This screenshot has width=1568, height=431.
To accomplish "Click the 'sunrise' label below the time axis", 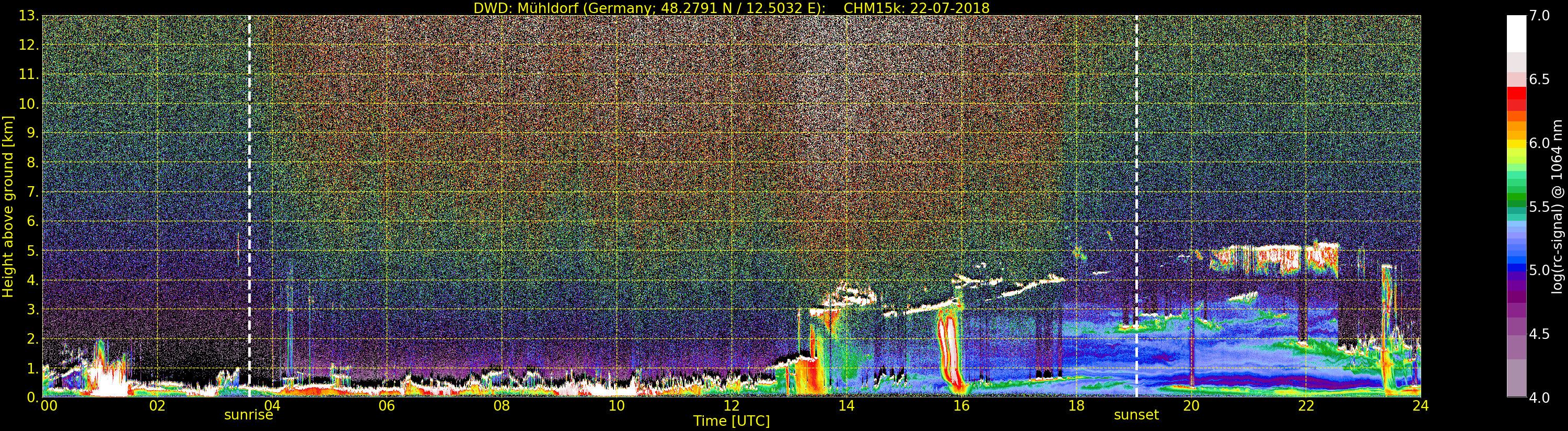I will [248, 415].
